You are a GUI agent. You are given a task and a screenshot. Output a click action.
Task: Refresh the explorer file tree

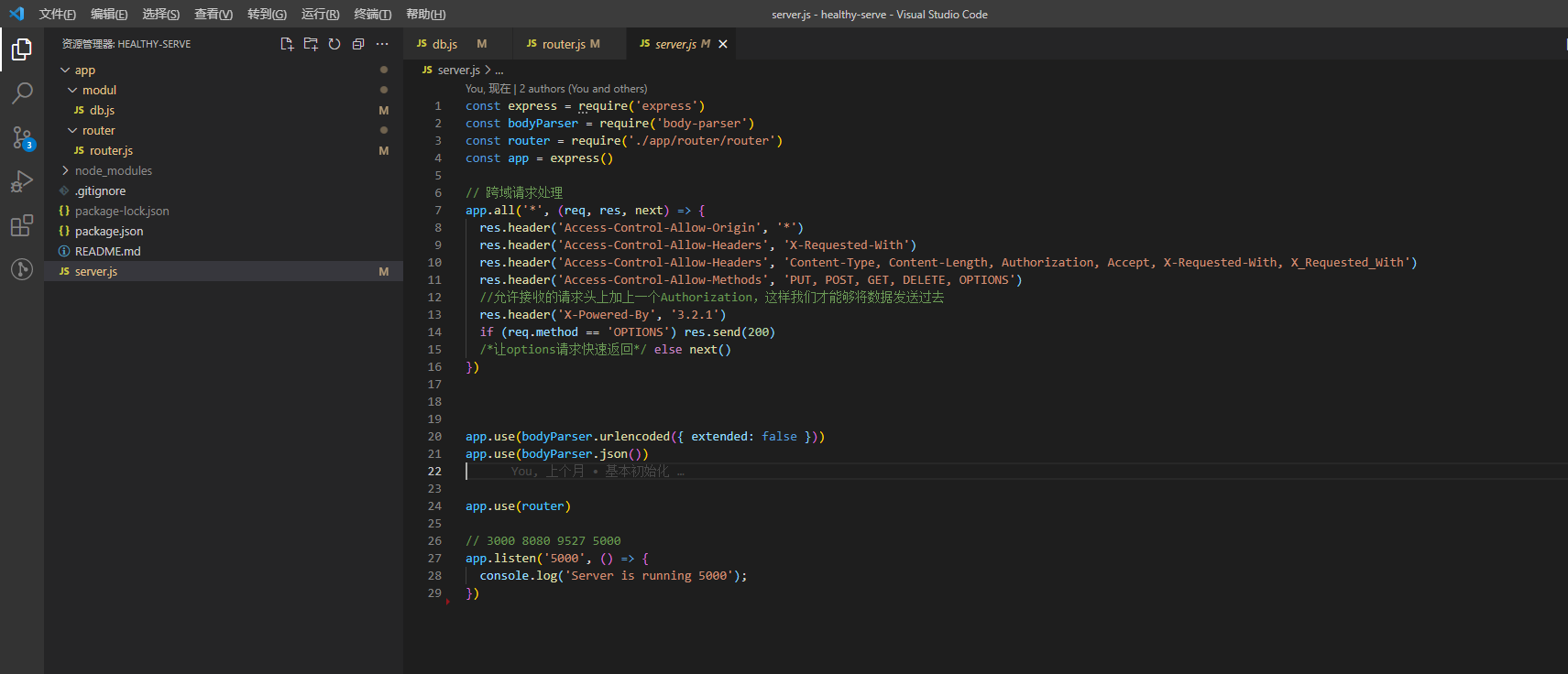(334, 44)
